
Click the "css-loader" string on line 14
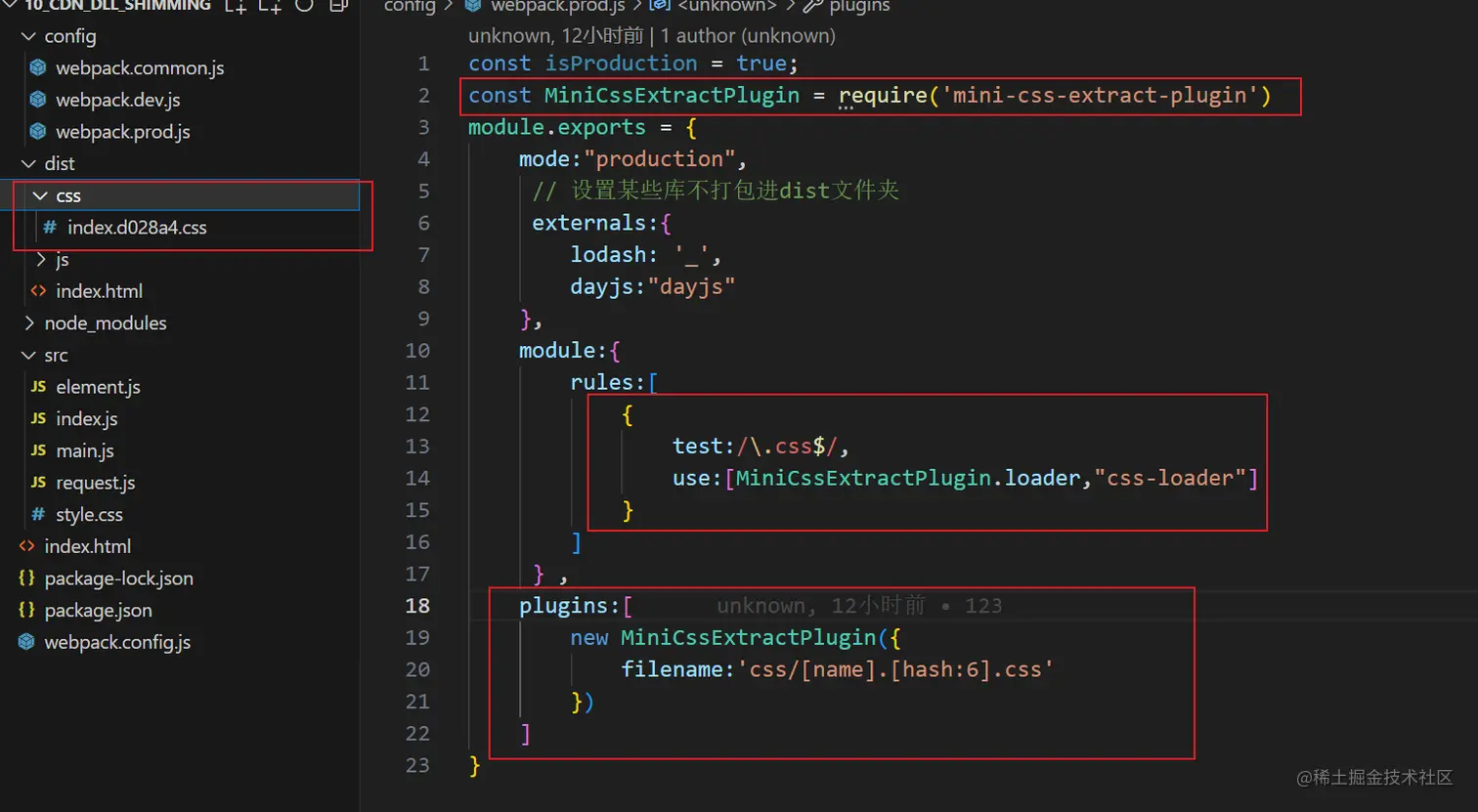click(1169, 478)
